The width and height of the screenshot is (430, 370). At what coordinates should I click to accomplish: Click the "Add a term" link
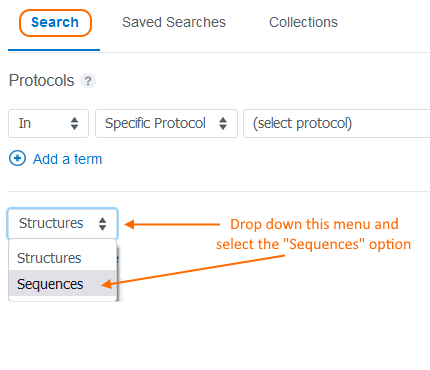tap(67, 159)
